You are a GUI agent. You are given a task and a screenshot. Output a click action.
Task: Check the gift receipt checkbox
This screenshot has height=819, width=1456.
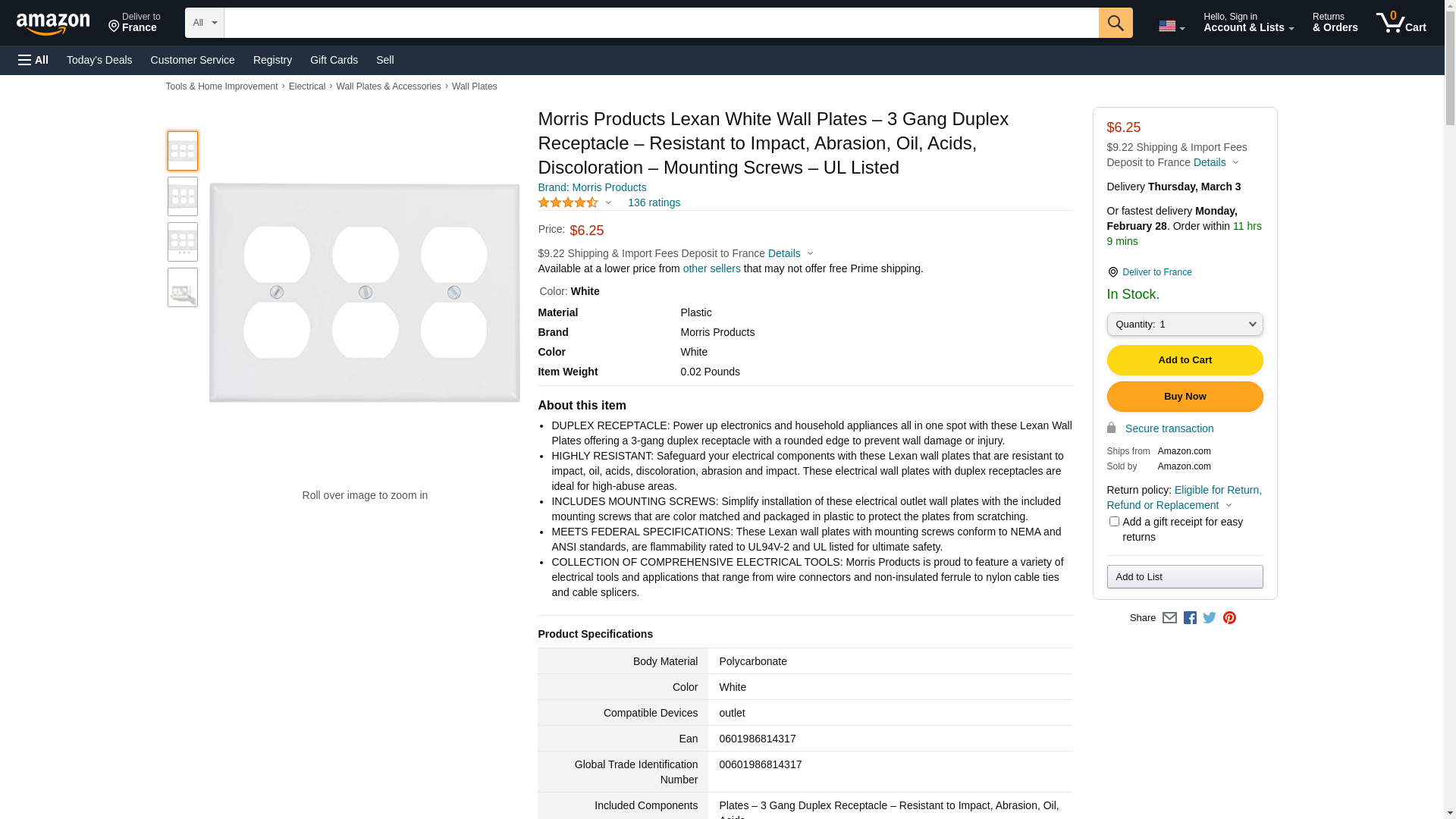tap(1114, 522)
